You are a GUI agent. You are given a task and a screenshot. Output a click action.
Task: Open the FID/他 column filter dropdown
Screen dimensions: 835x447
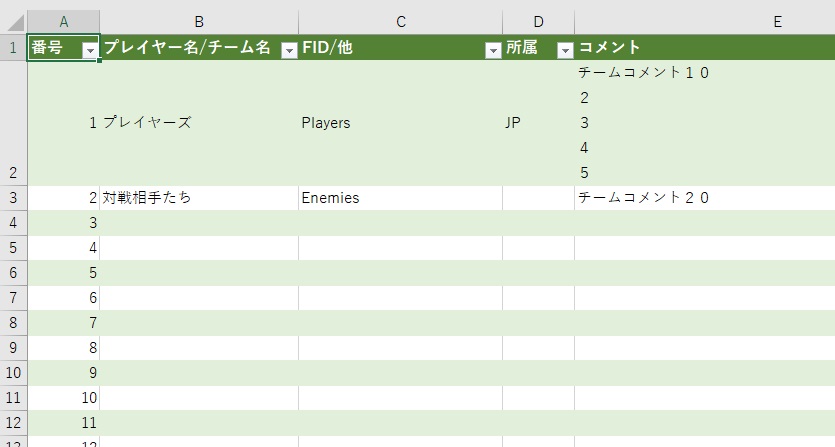point(492,50)
